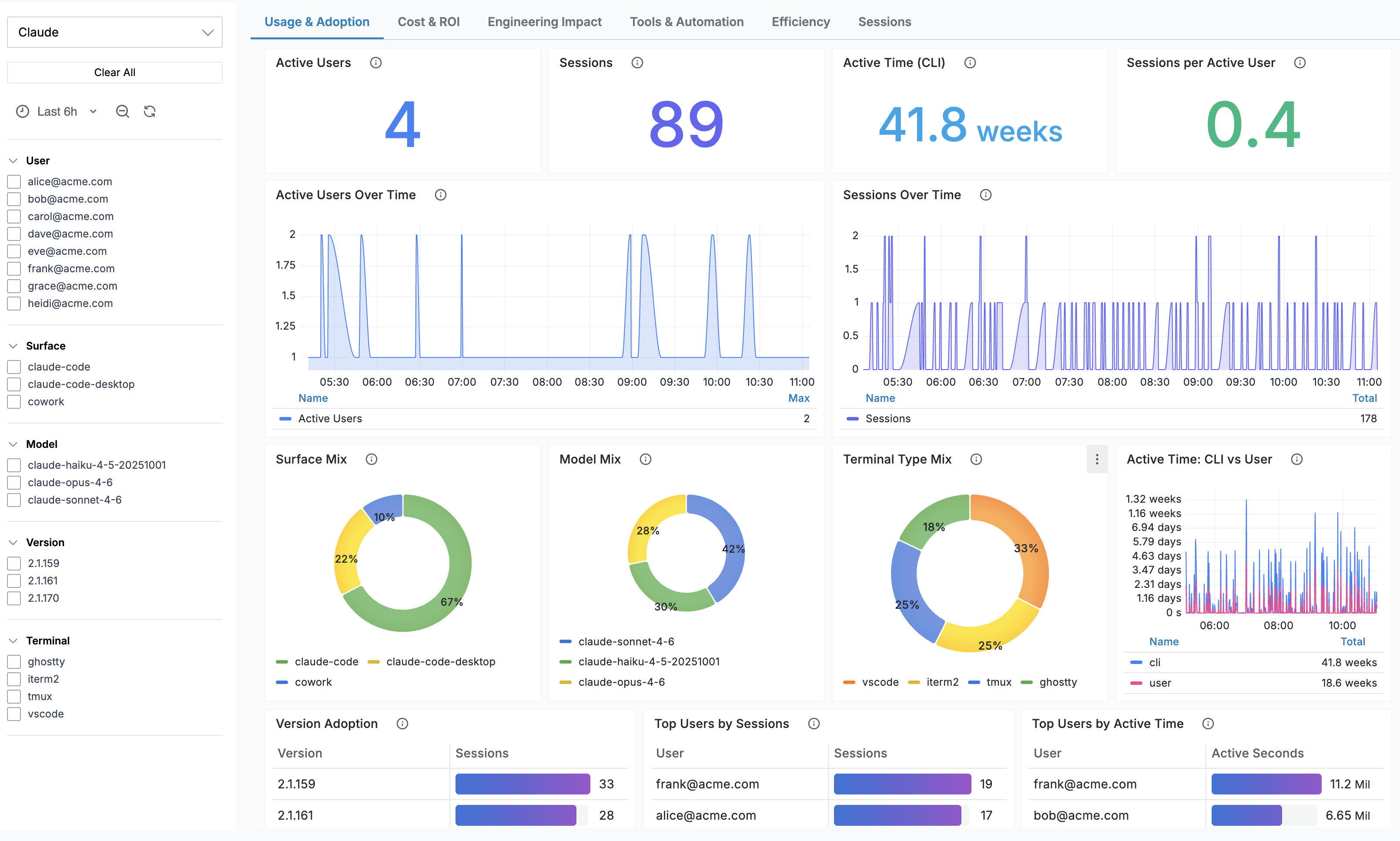The width and height of the screenshot is (1400, 841).
Task: Click the 2.1.159 version row
Action: click(450, 784)
